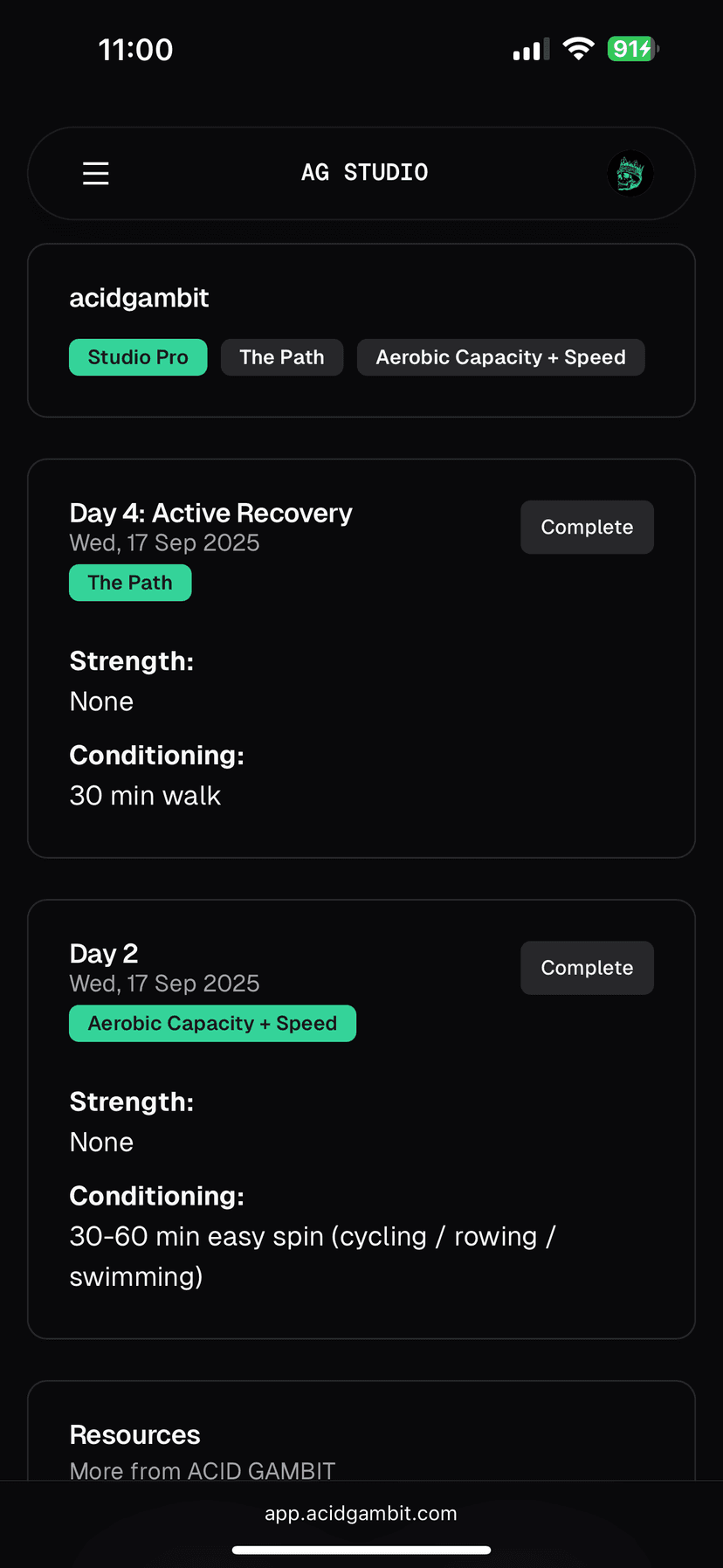
Task: Tap the battery indicator
Action: coord(632,49)
